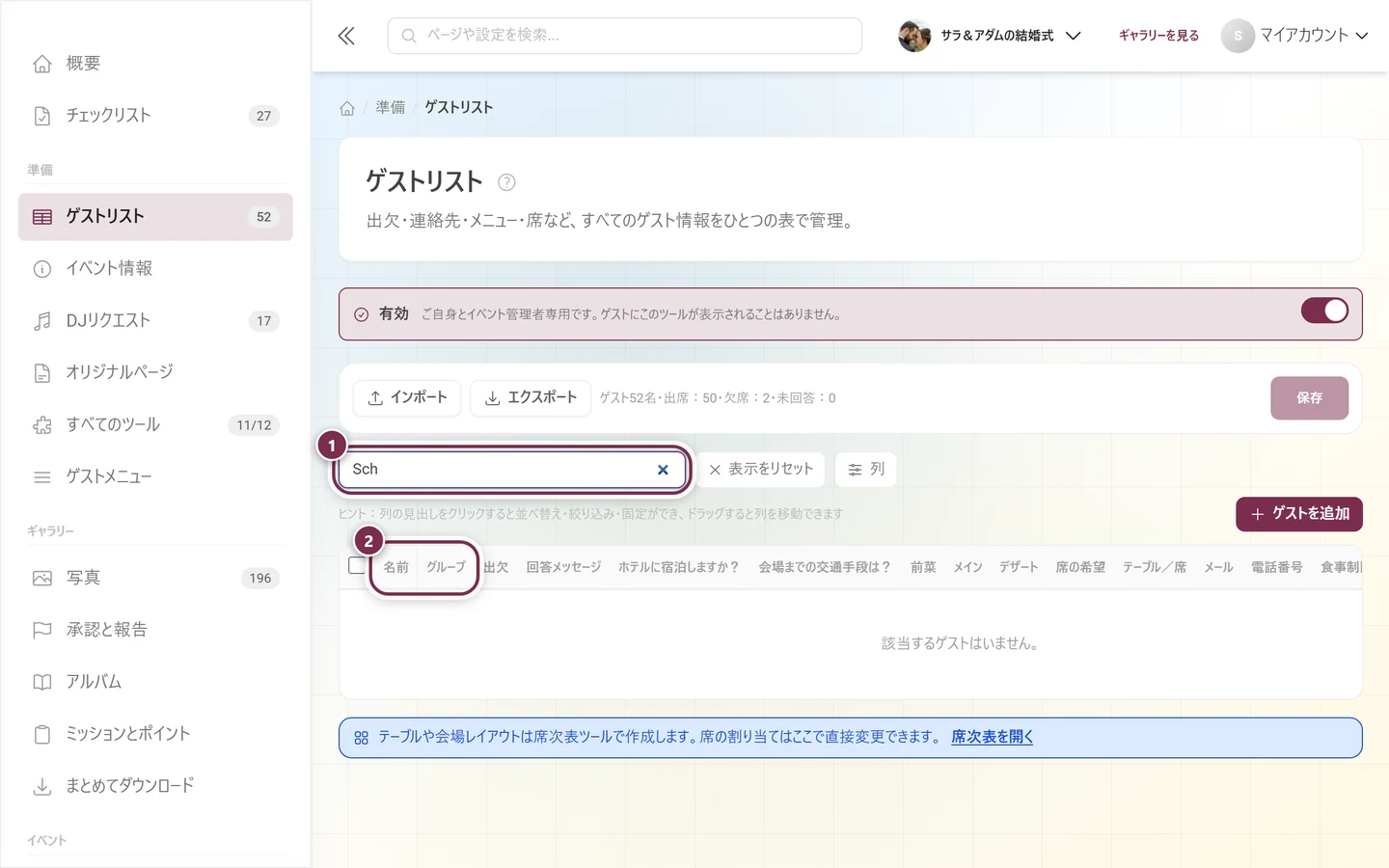1389x868 pixels.
Task: Click the 保存 save button
Action: tap(1309, 398)
